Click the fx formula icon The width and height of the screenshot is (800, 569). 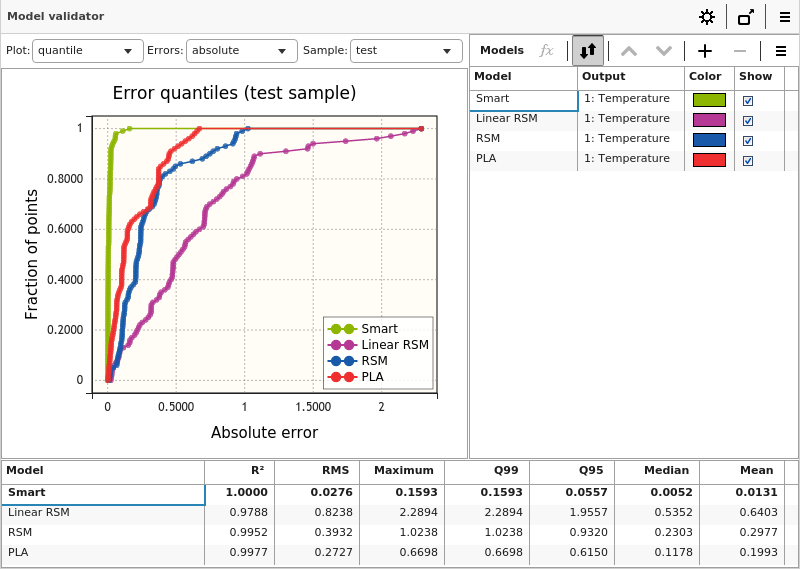click(546, 50)
